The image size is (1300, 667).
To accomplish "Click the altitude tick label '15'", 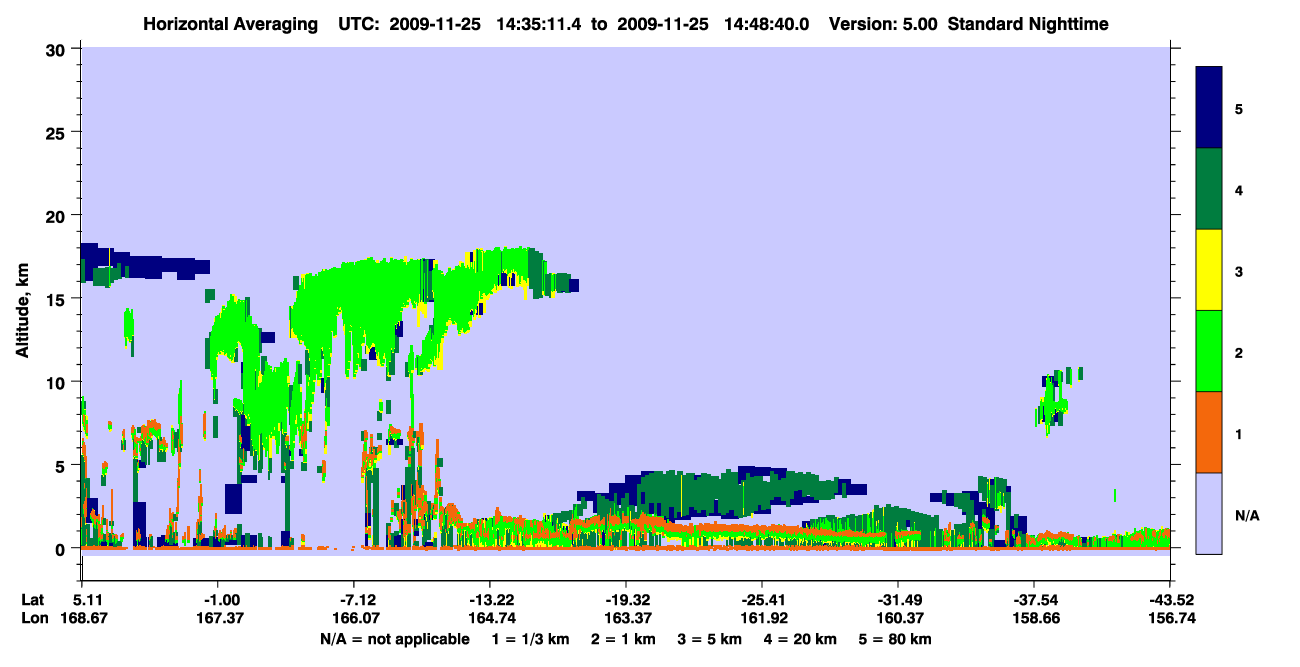I will pyautogui.click(x=57, y=299).
